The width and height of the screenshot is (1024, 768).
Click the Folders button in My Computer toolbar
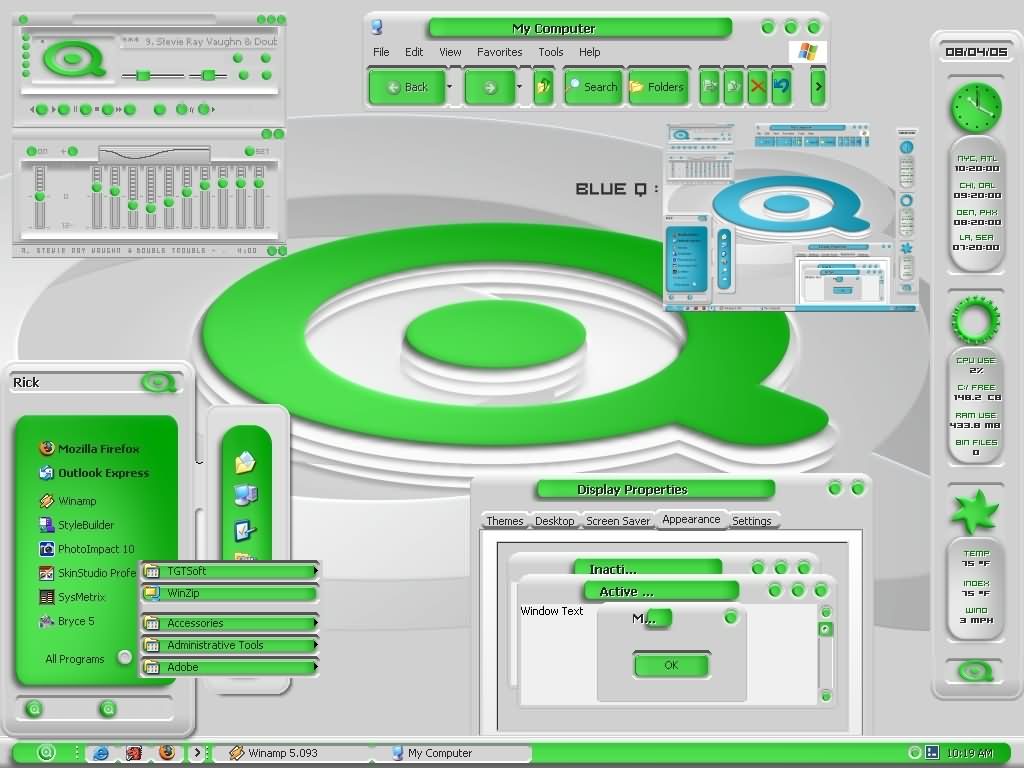tap(657, 87)
